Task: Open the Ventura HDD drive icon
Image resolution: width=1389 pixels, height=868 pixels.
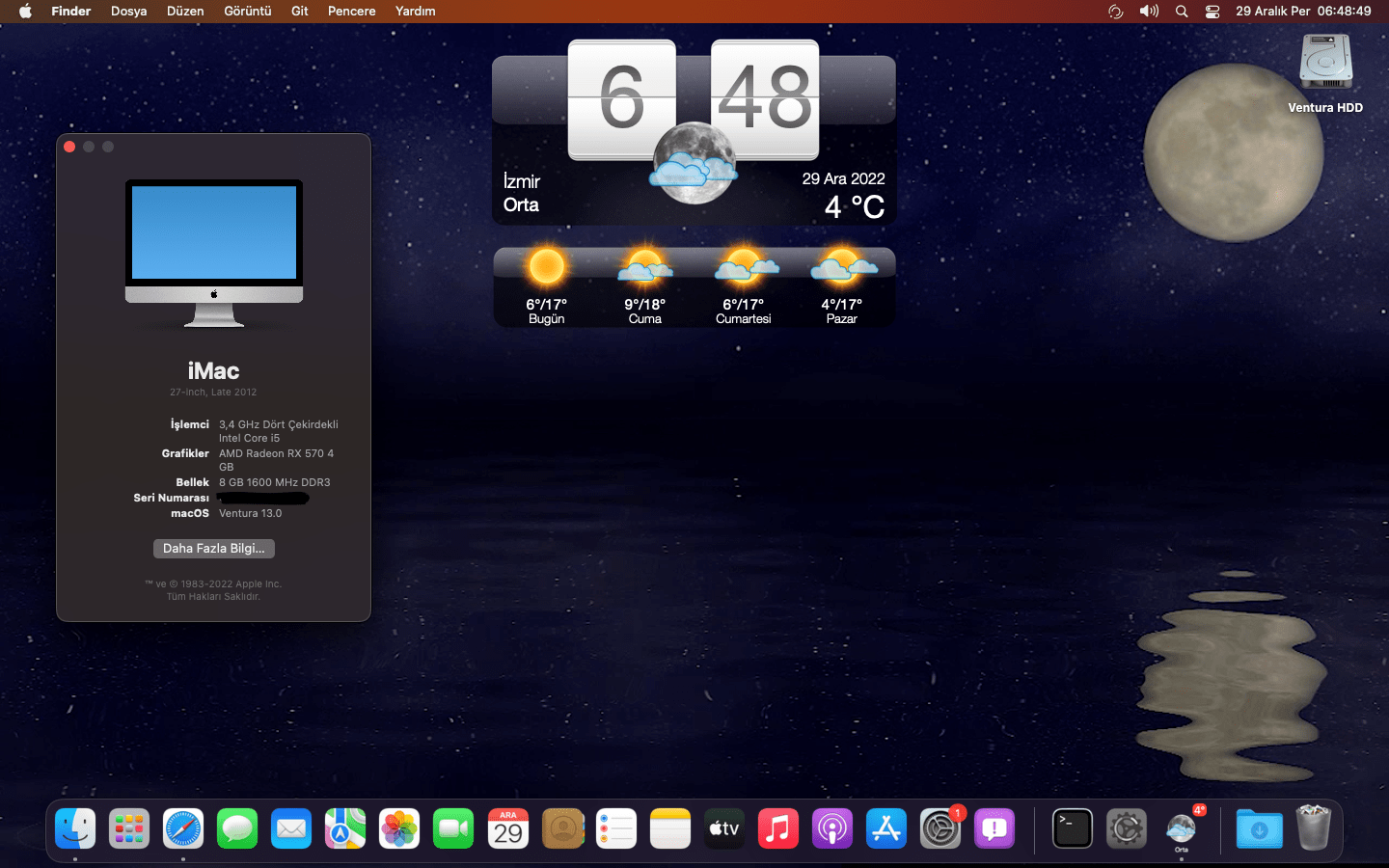Action: [x=1325, y=64]
